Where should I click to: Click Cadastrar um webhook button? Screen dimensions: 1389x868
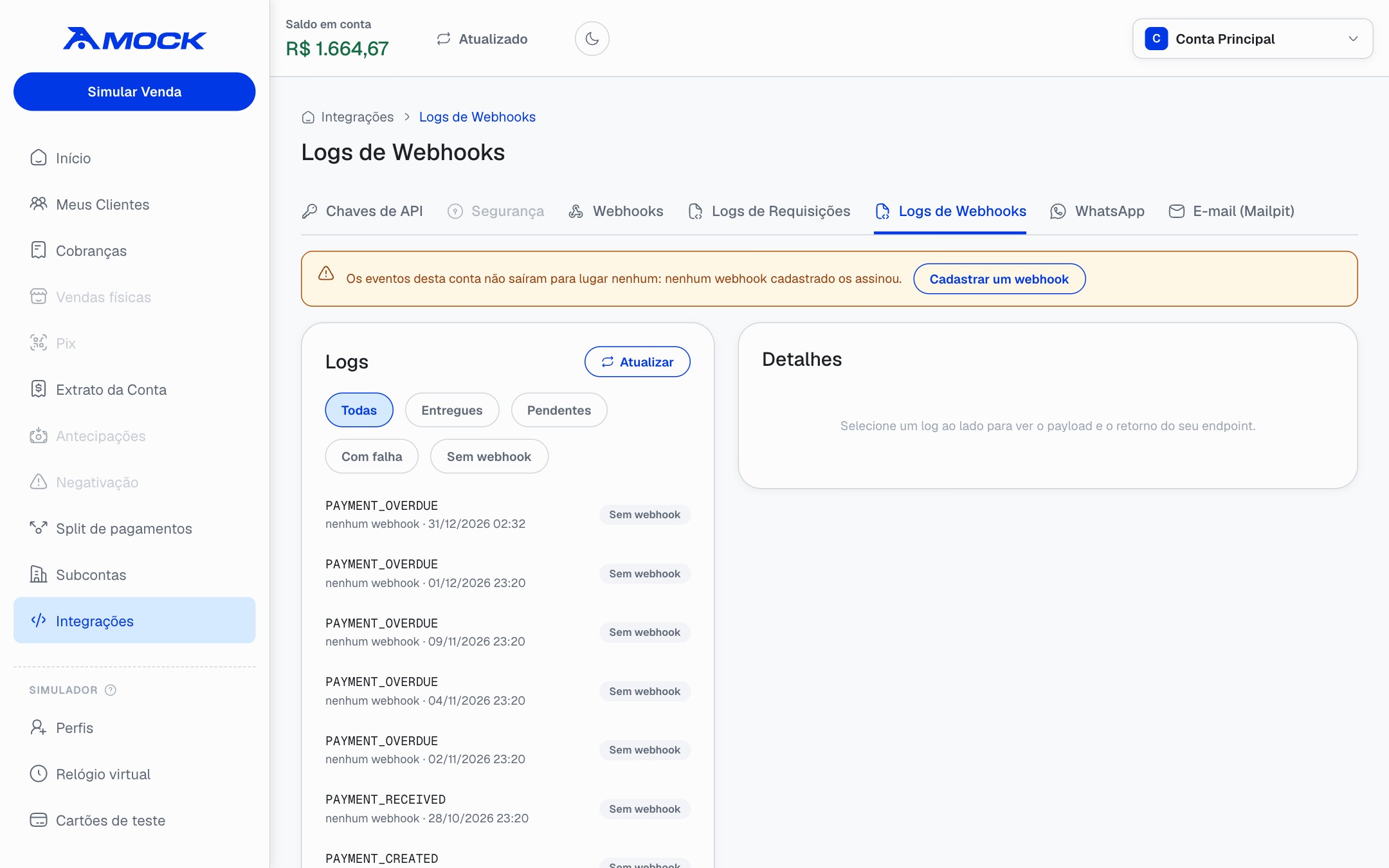999,279
